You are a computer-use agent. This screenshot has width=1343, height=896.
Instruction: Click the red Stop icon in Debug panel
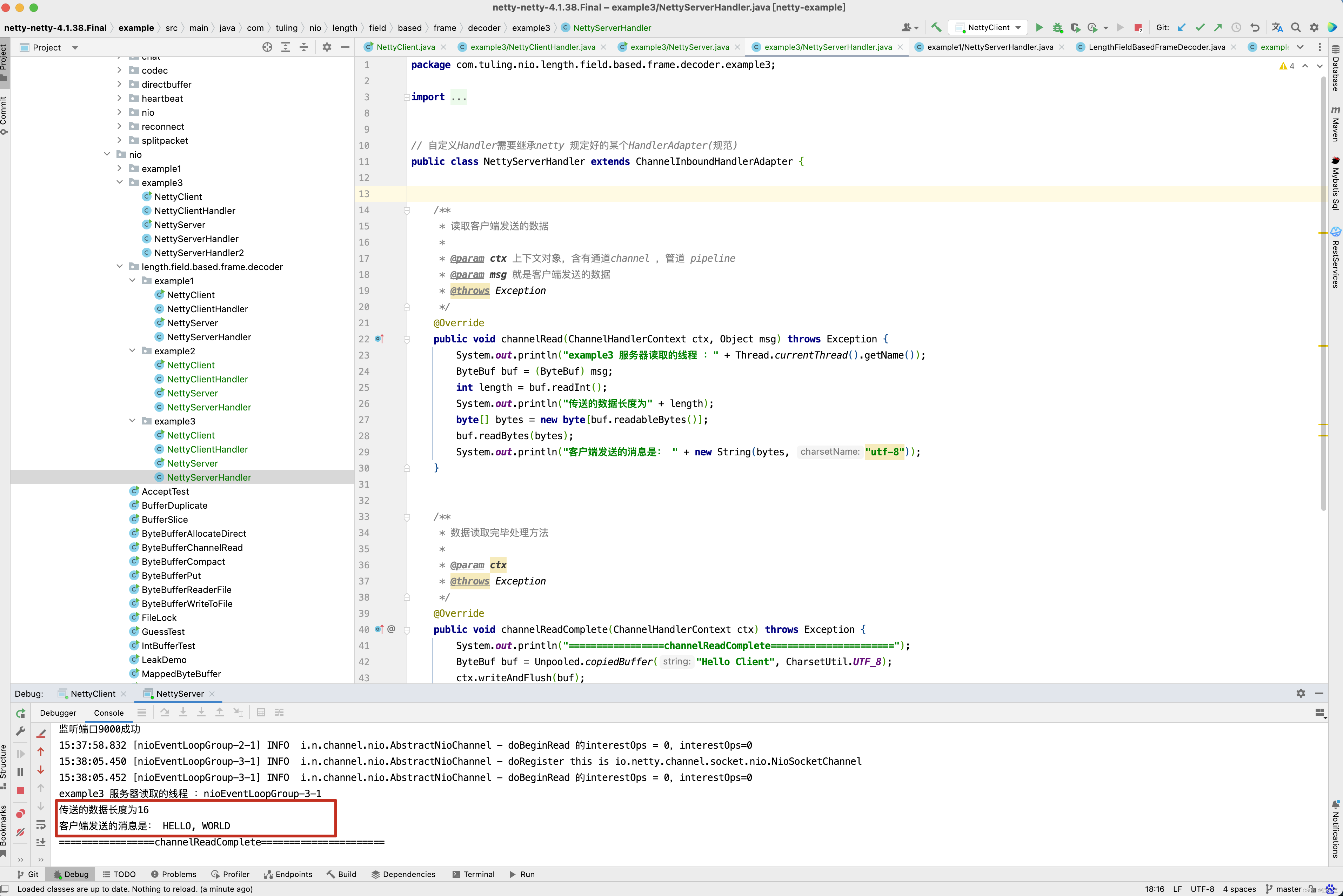point(21,790)
